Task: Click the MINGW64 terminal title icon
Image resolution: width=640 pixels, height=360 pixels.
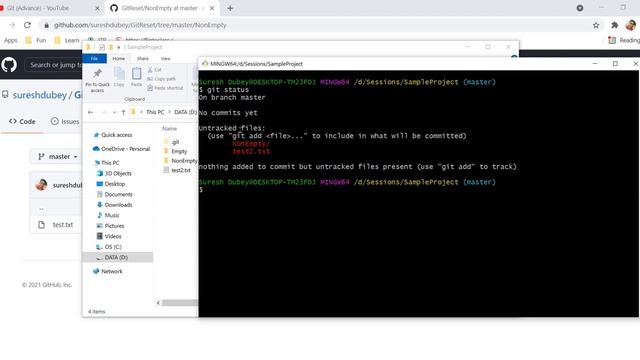Action: (205, 64)
